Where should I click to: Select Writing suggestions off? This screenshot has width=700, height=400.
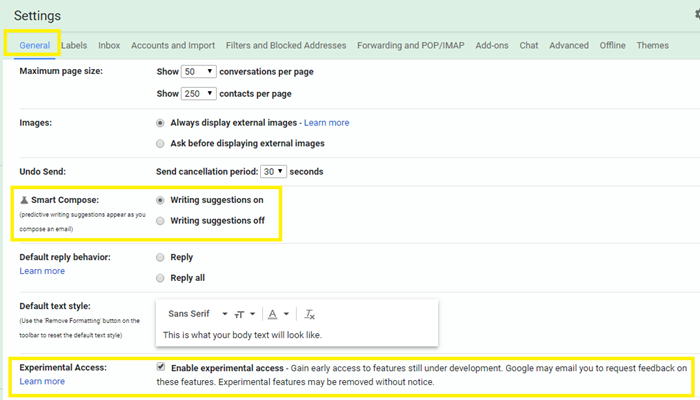161,221
